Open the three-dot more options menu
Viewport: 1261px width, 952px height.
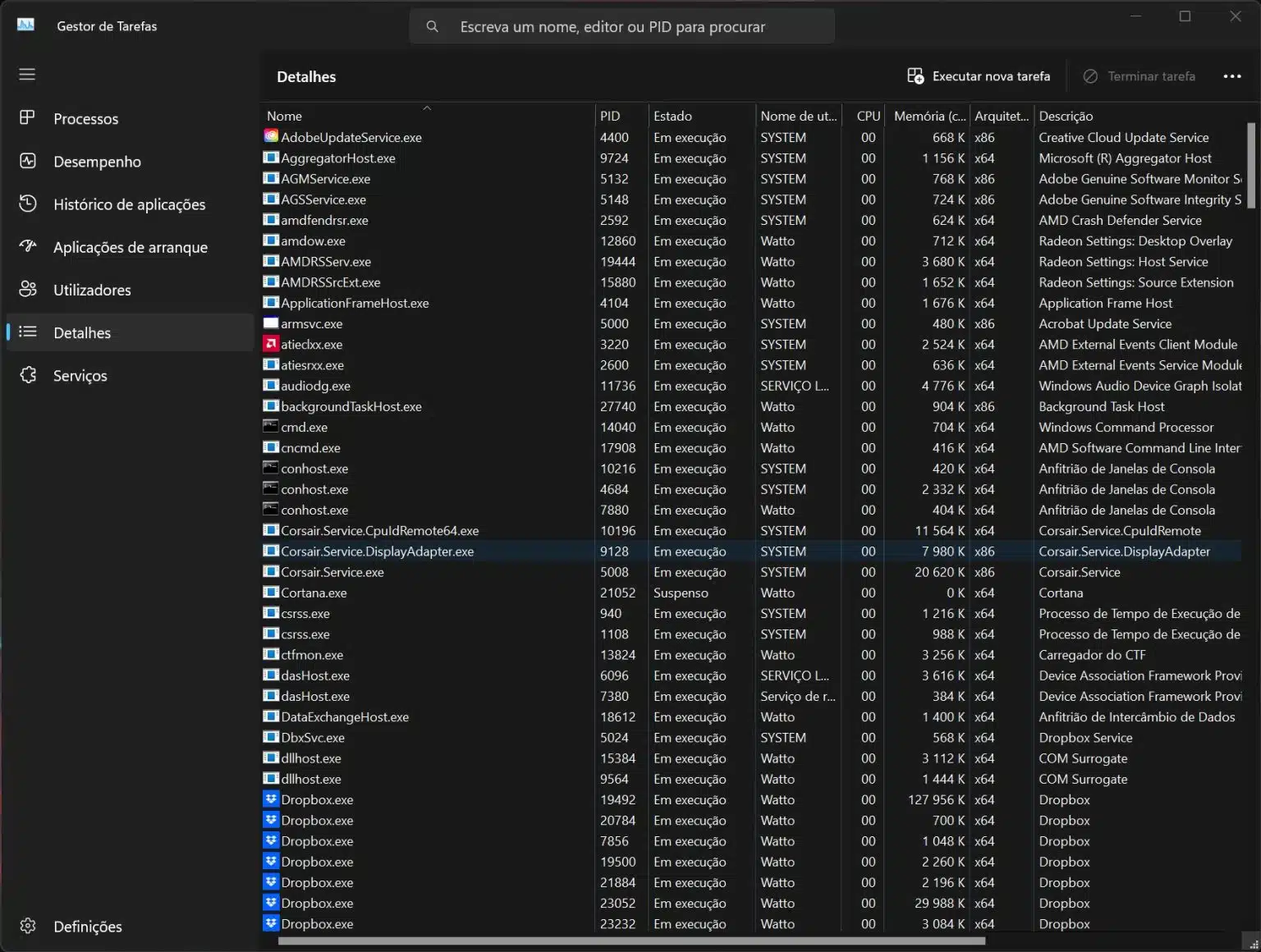tap(1232, 76)
